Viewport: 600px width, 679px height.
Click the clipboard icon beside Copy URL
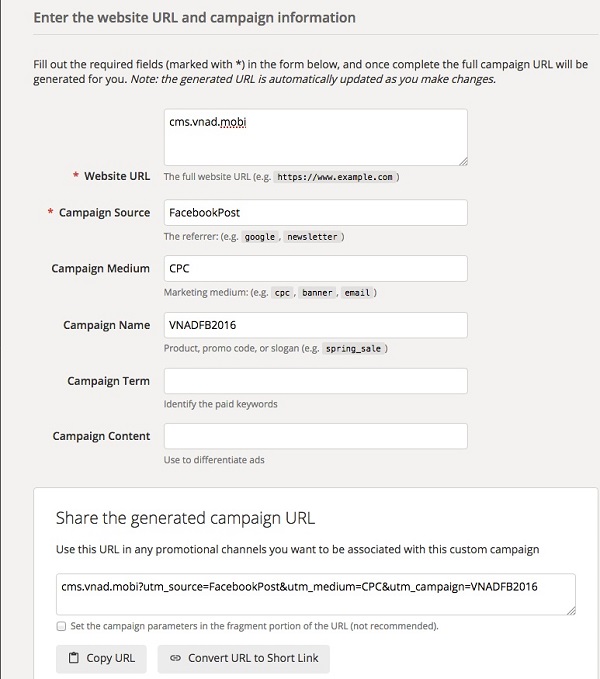point(74,658)
